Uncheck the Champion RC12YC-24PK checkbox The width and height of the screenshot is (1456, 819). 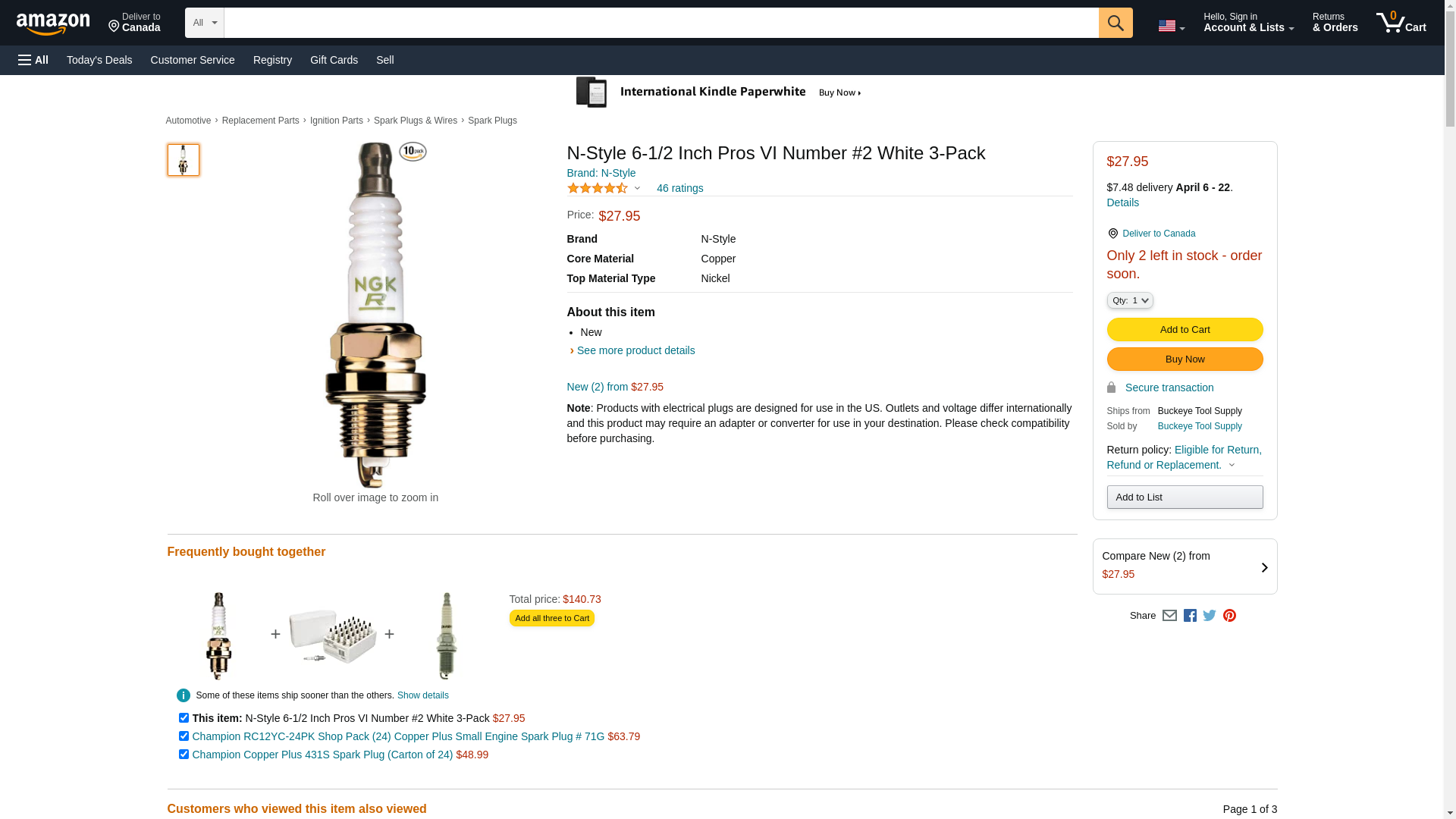pos(184,736)
